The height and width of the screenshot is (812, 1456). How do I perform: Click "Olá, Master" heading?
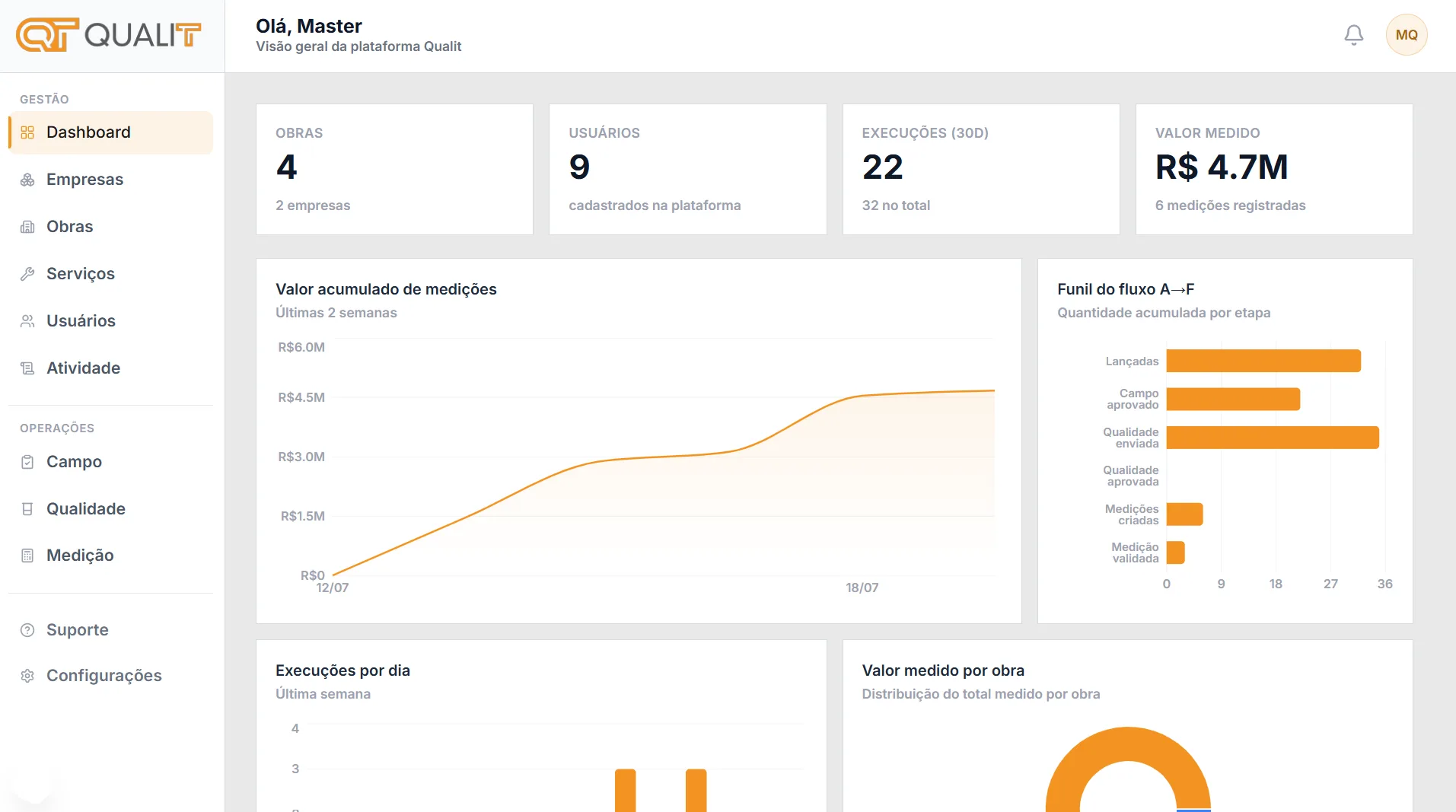[308, 26]
